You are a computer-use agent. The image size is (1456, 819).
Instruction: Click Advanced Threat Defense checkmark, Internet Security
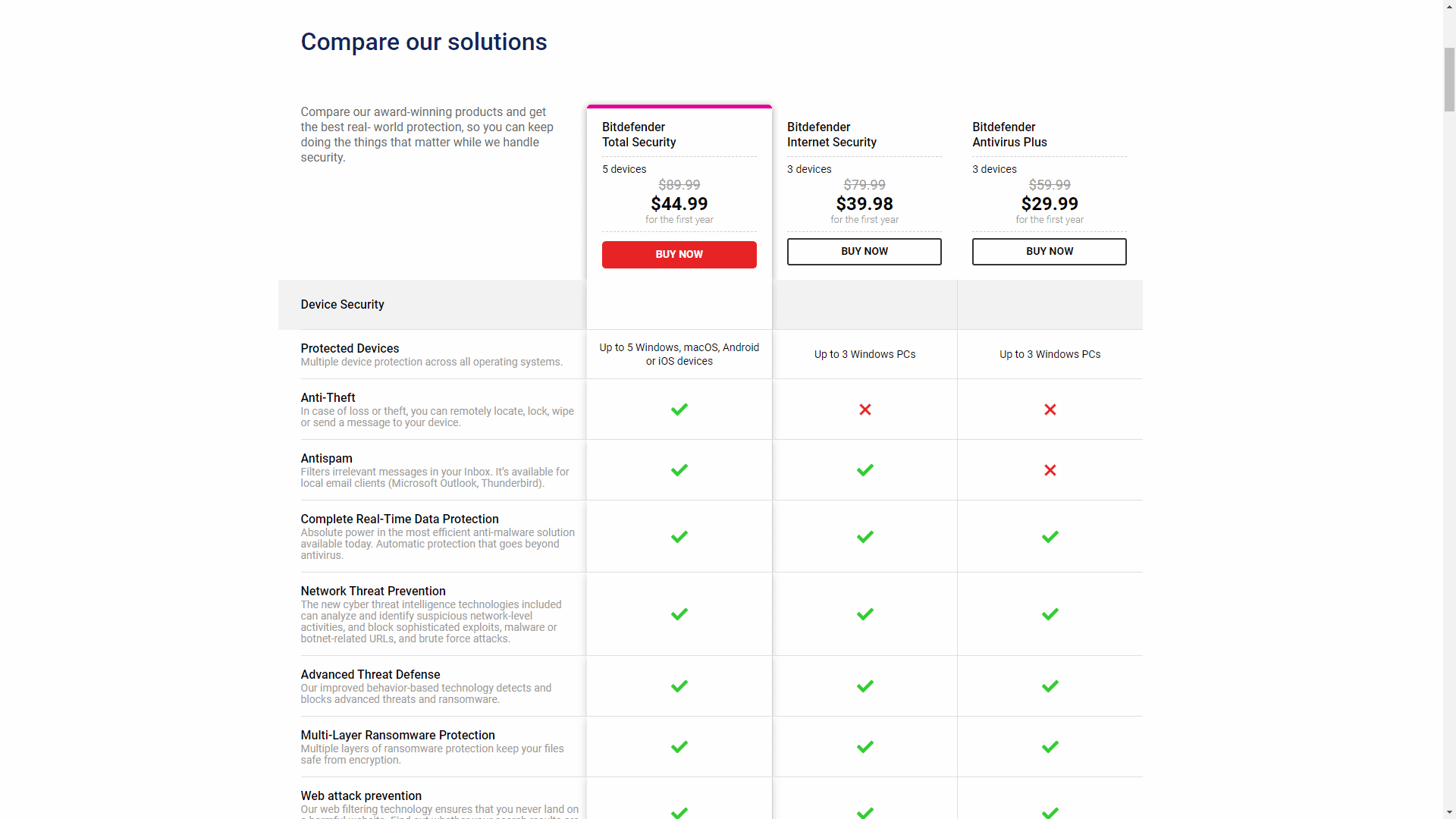point(864,686)
